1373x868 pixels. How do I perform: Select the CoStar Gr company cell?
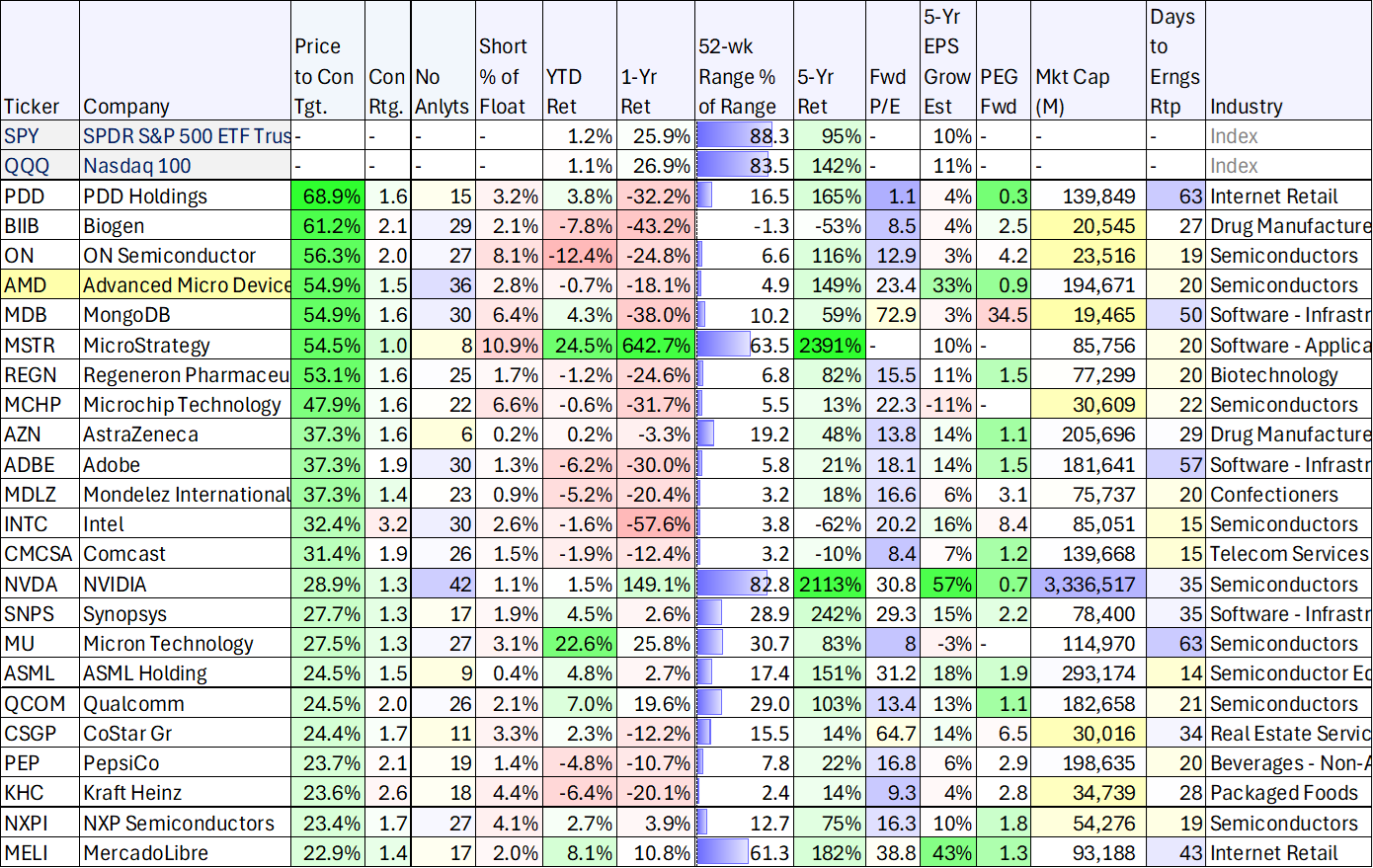[x=186, y=734]
